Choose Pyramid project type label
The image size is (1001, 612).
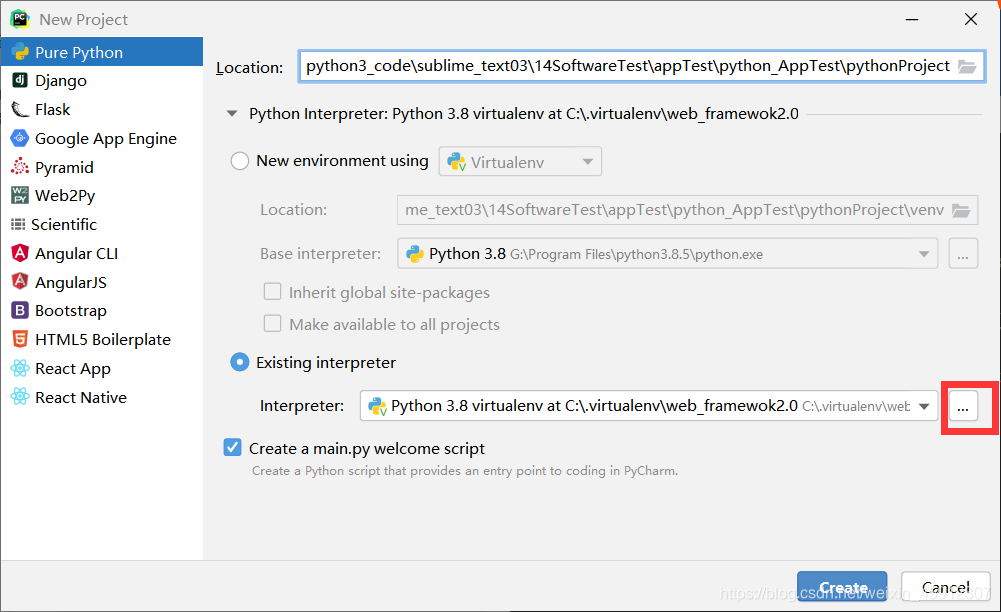(x=64, y=167)
